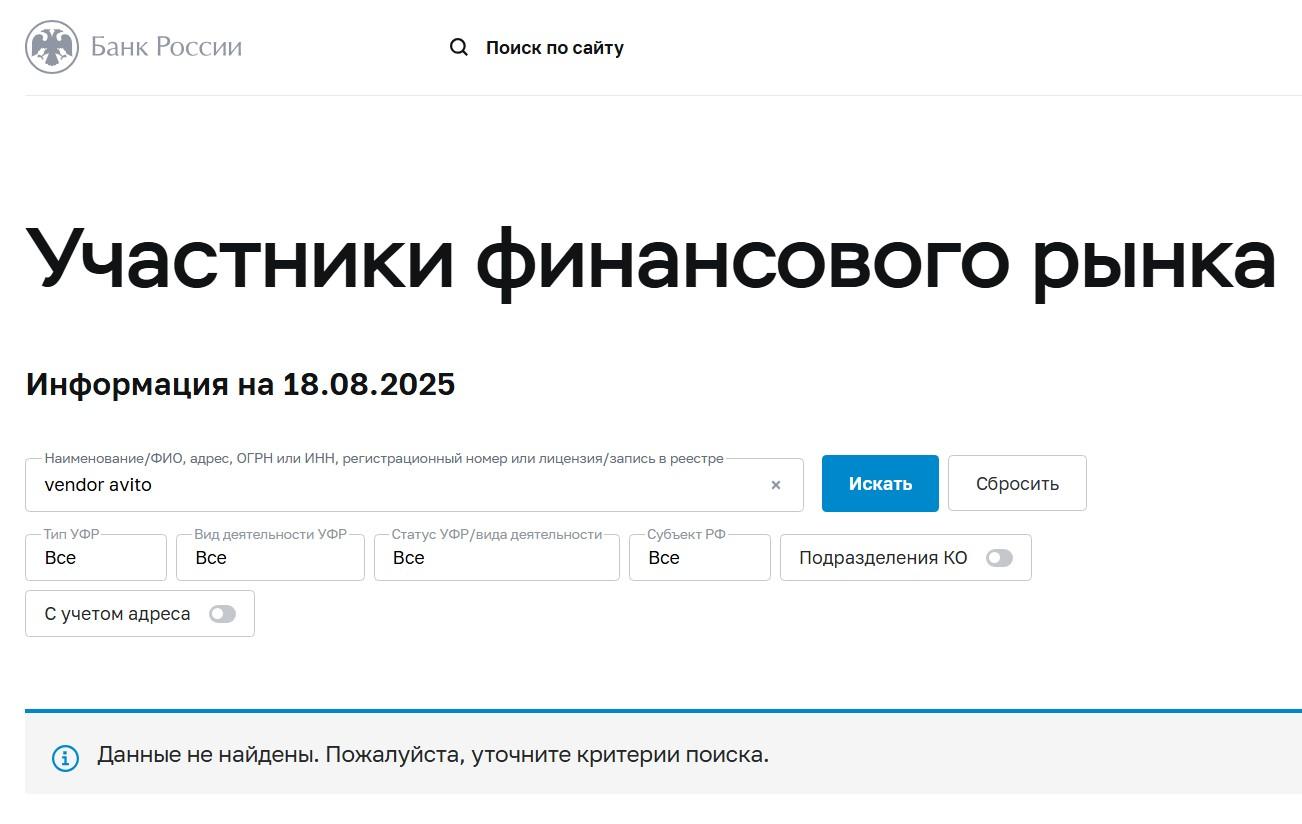This screenshot has width=1302, height=824.
Task: Click the Искать search button
Action: point(880,483)
